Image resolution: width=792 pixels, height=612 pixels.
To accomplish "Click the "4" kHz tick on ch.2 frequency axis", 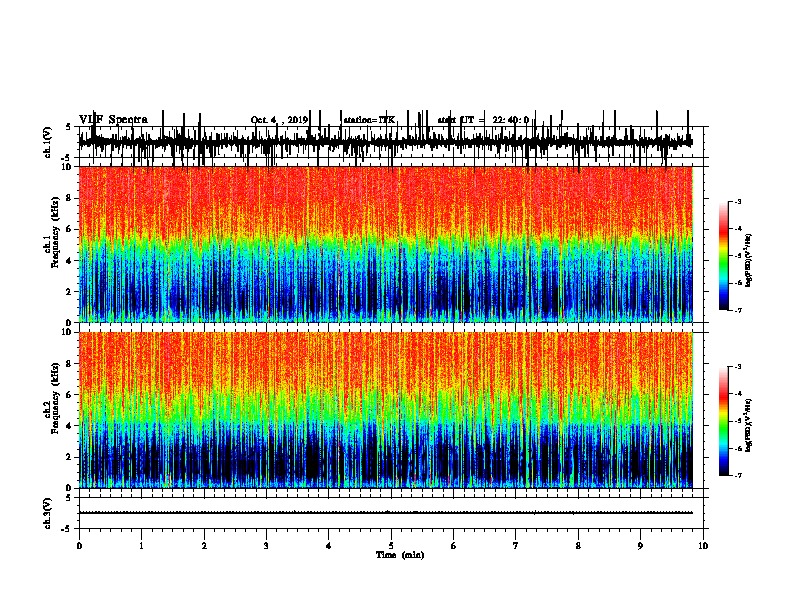I will (70, 426).
